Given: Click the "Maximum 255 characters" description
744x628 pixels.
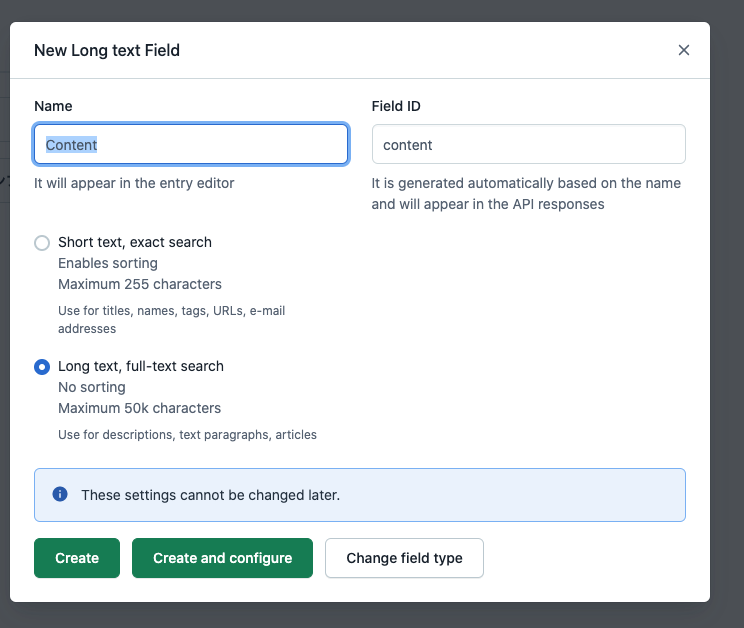Looking at the screenshot, I should tap(140, 284).
